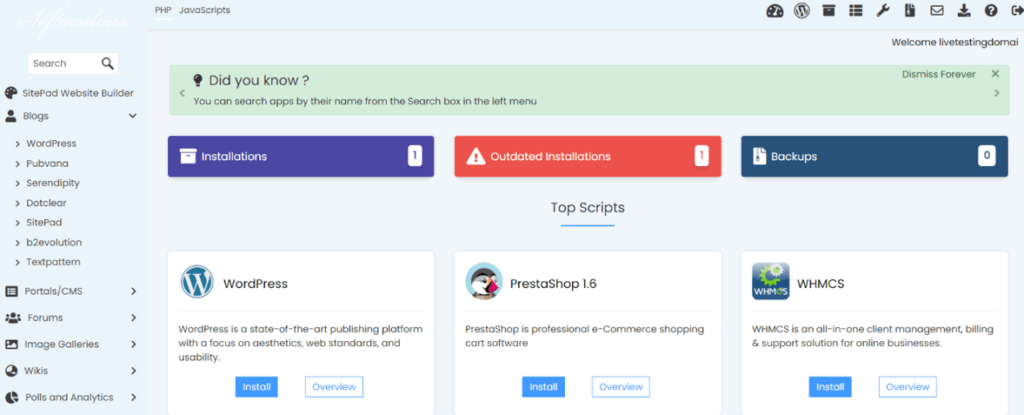This screenshot has height=415, width=1024.
Task: Click Install for WHMCS
Action: (830, 387)
